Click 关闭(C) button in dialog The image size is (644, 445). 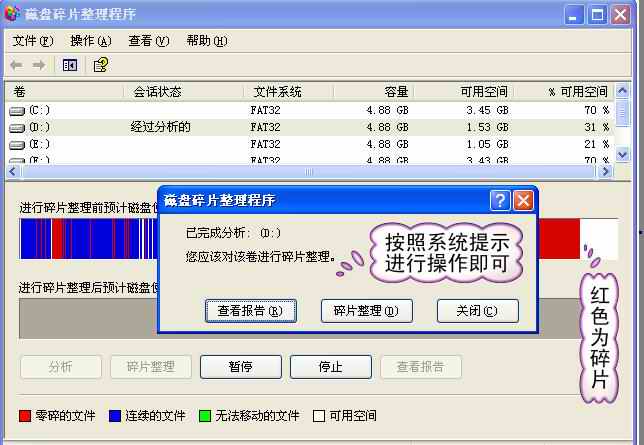pyautogui.click(x=478, y=311)
